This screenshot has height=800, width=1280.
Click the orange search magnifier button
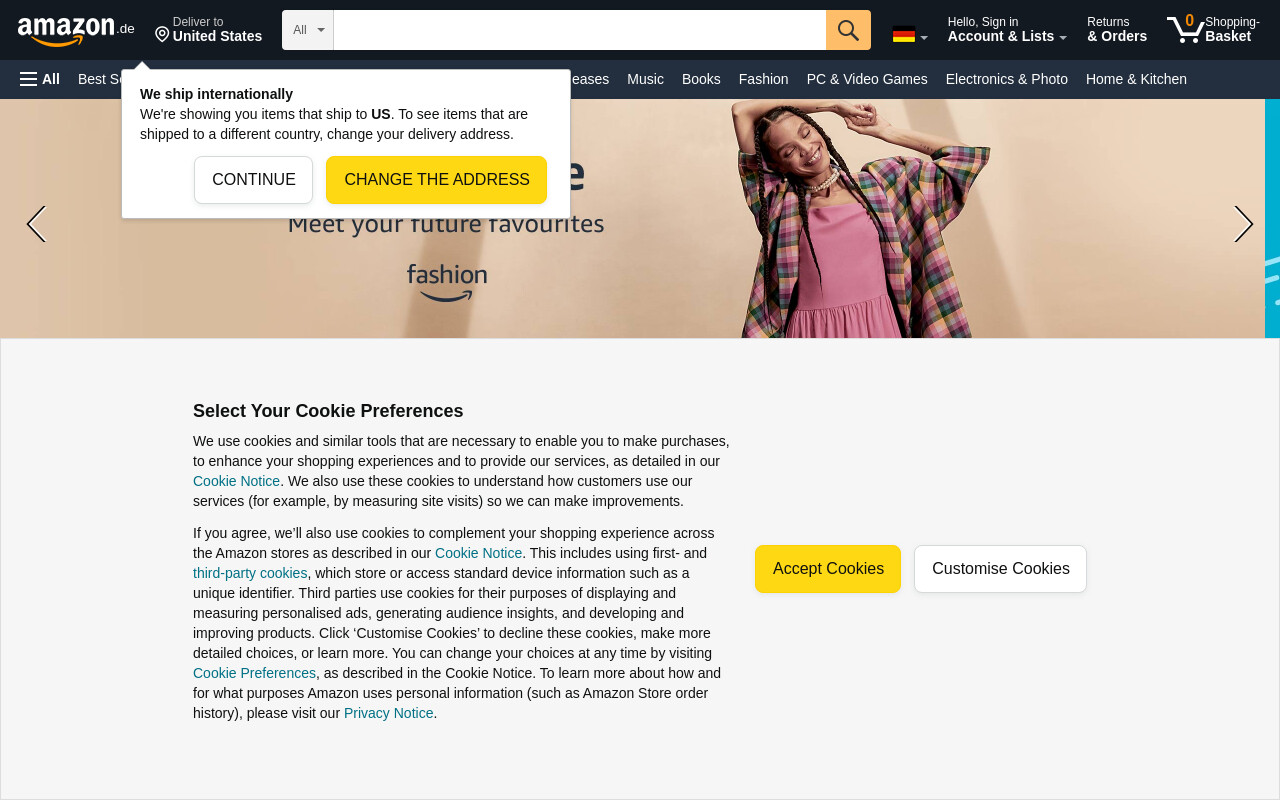point(848,30)
